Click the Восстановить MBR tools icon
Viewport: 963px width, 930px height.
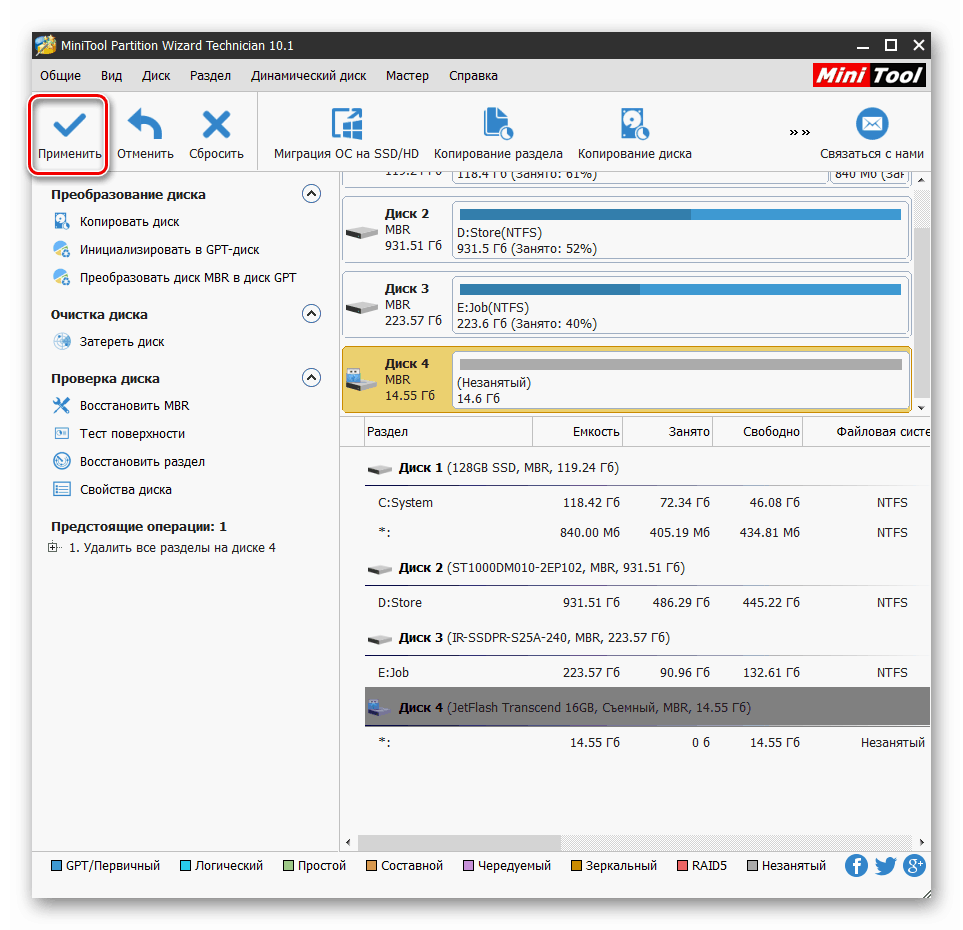tap(61, 405)
